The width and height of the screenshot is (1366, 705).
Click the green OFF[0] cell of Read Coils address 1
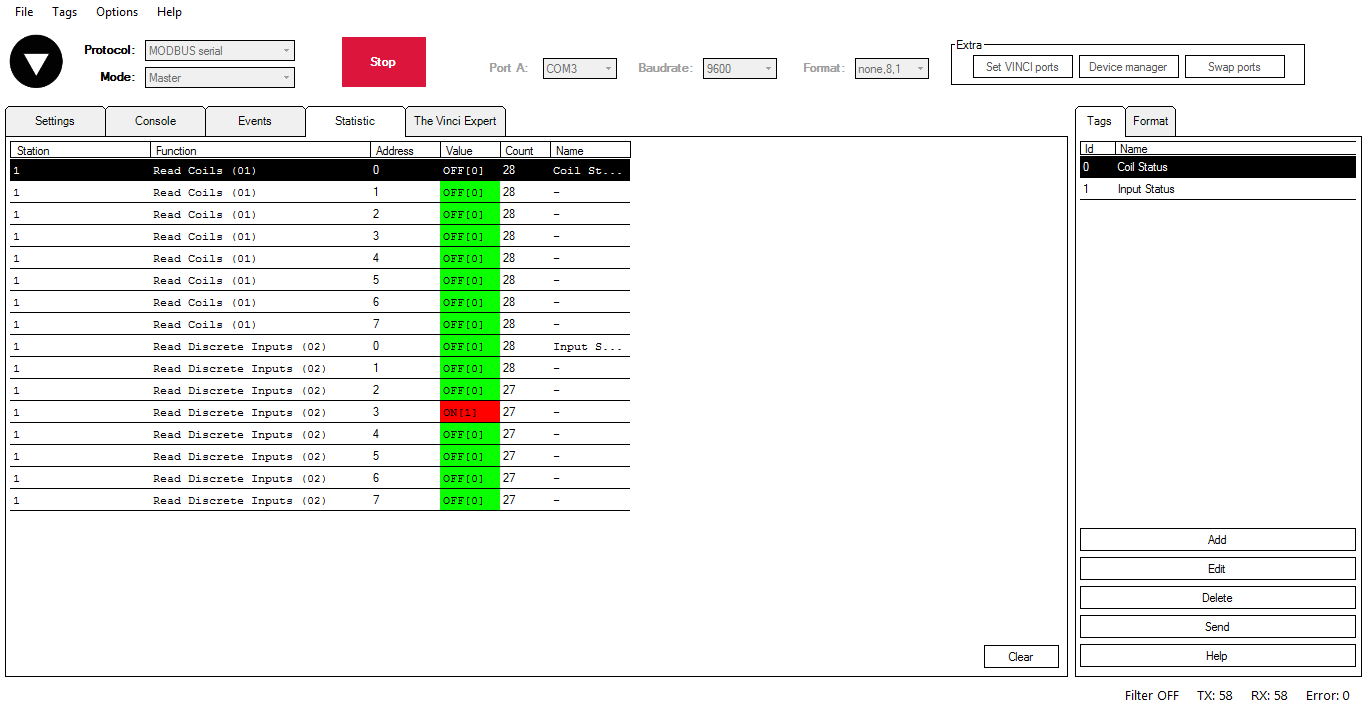470,192
